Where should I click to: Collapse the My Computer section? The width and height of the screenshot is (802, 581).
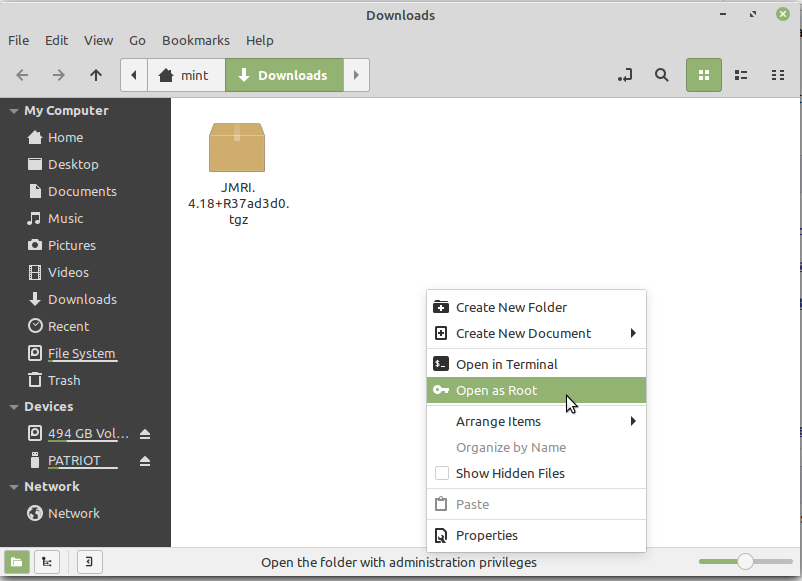point(14,111)
